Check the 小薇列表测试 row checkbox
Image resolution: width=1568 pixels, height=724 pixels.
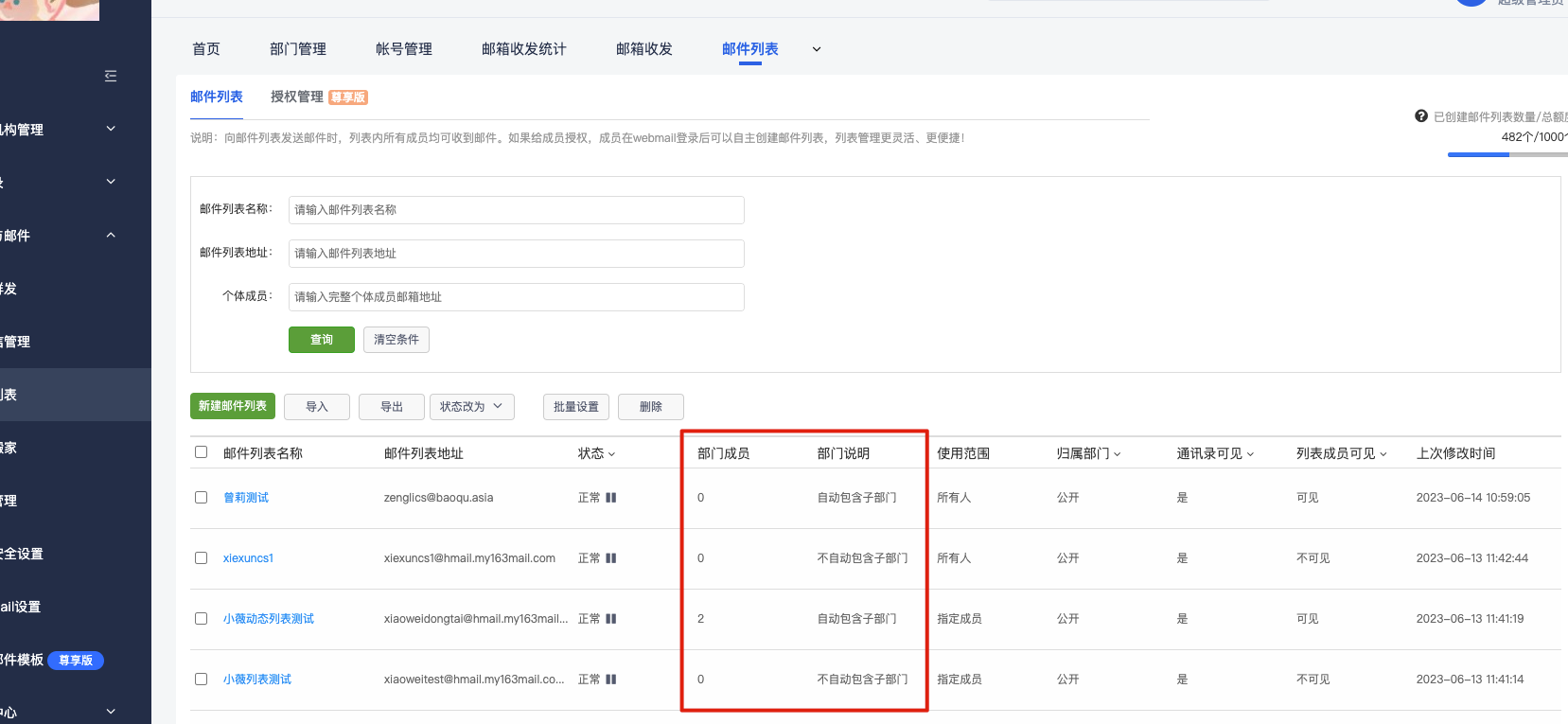coord(201,680)
